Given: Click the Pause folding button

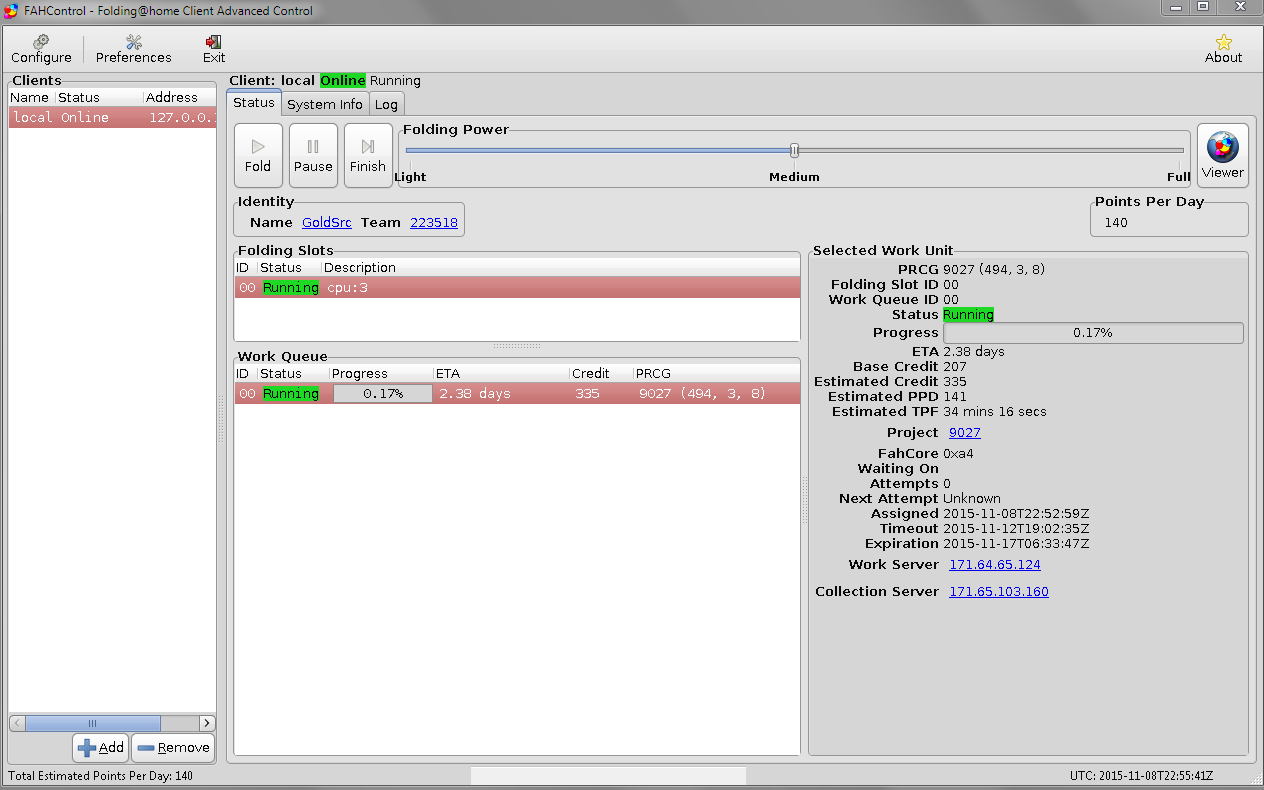Looking at the screenshot, I should click(313, 155).
